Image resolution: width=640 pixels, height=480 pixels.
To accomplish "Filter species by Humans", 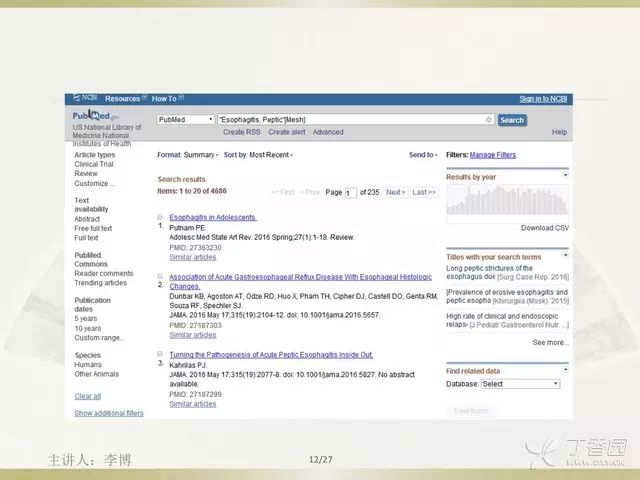I will tap(88, 364).
